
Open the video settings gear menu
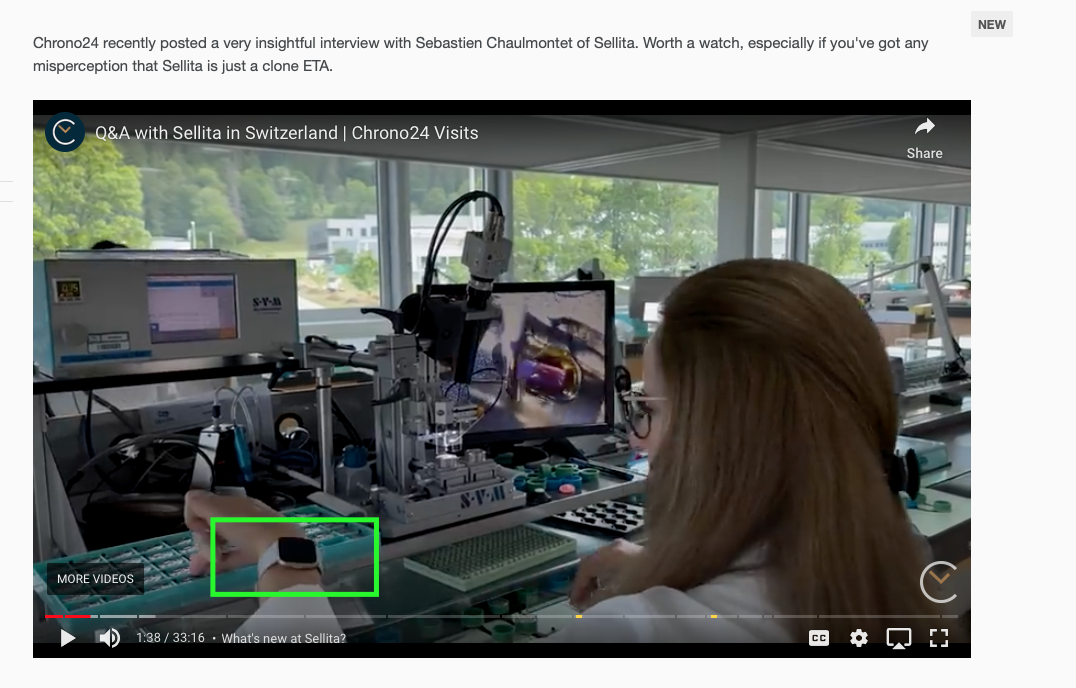858,638
